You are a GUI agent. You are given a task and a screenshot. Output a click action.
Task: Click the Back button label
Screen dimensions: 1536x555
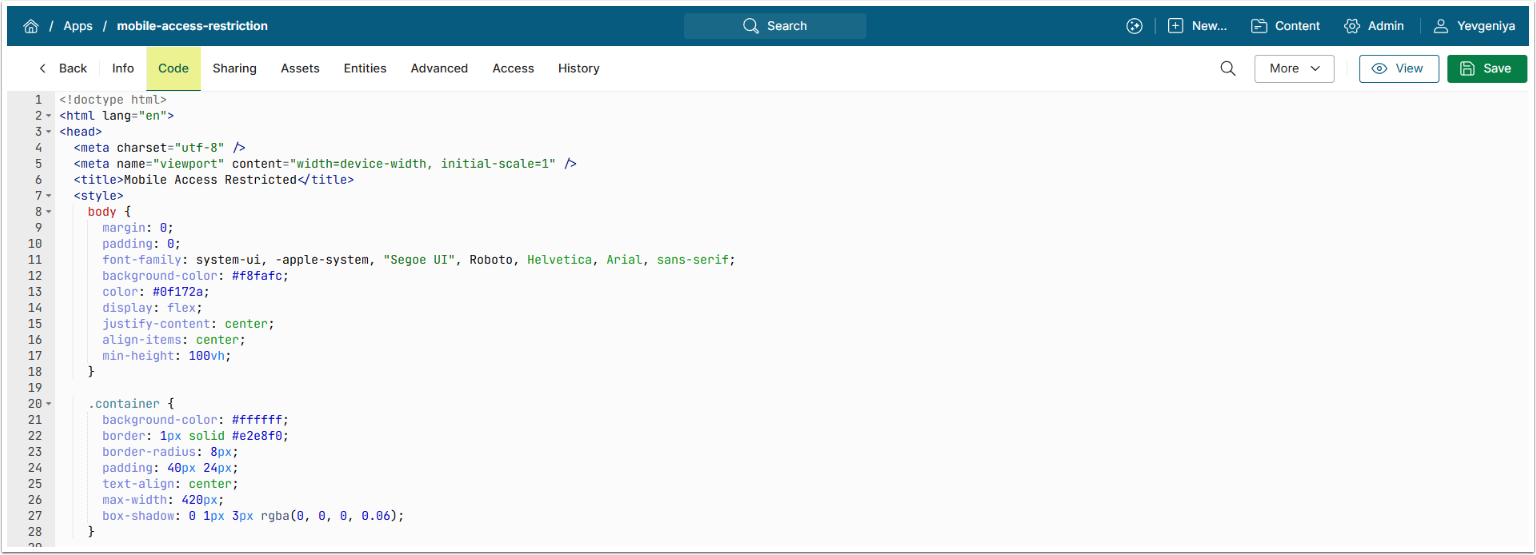(73, 69)
